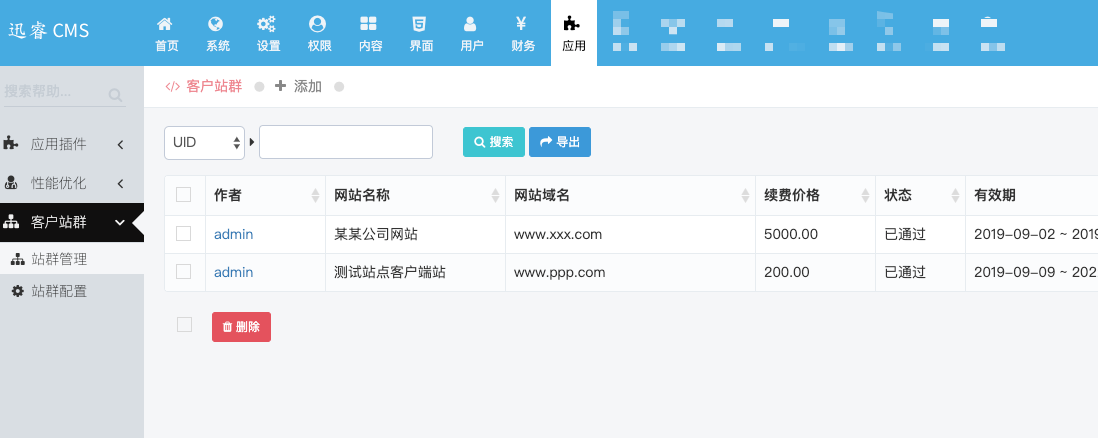Click the red 删除 delete button
The height and width of the screenshot is (438, 1098).
pos(241,327)
